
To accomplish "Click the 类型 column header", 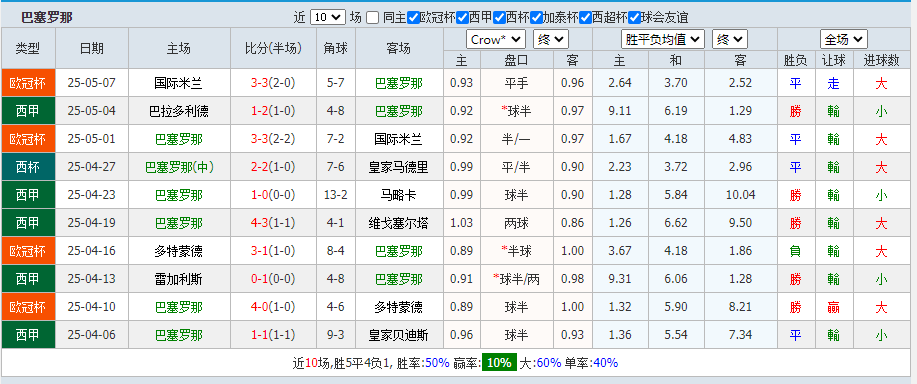I will 28,48.
